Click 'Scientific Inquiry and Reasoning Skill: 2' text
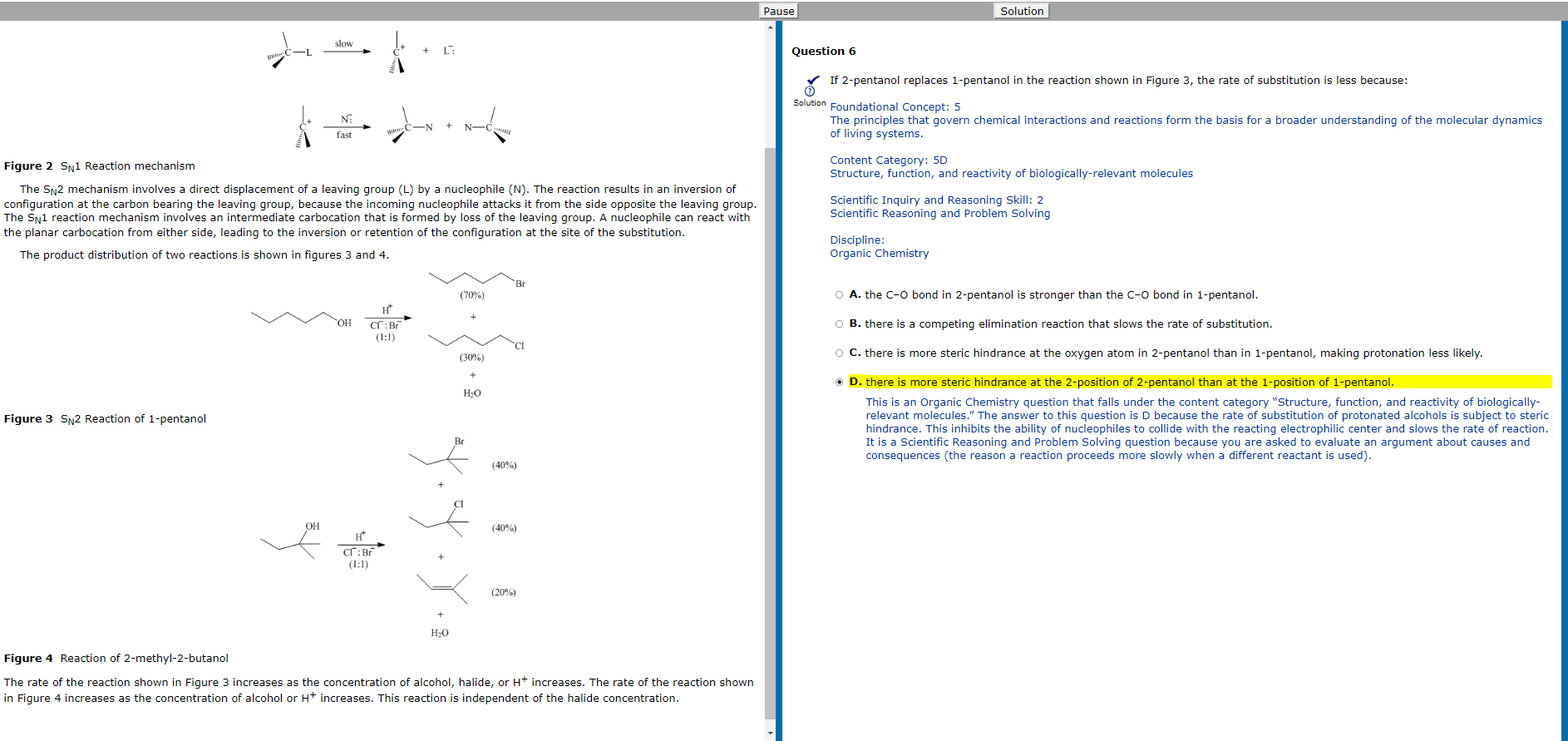Image resolution: width=1568 pixels, height=741 pixels. (x=936, y=200)
